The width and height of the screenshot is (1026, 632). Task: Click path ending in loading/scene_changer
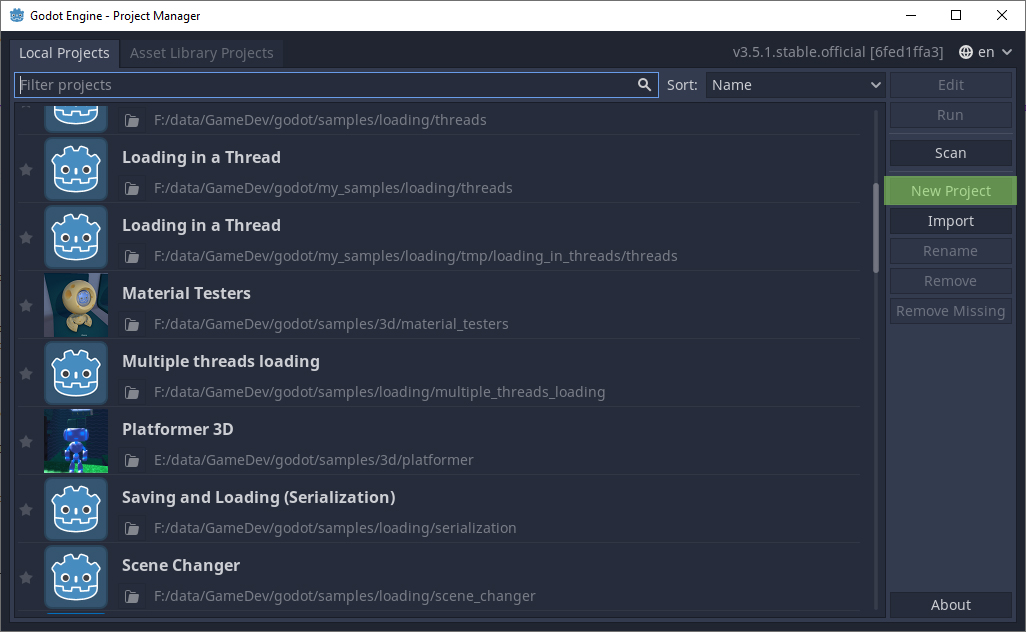(x=345, y=597)
